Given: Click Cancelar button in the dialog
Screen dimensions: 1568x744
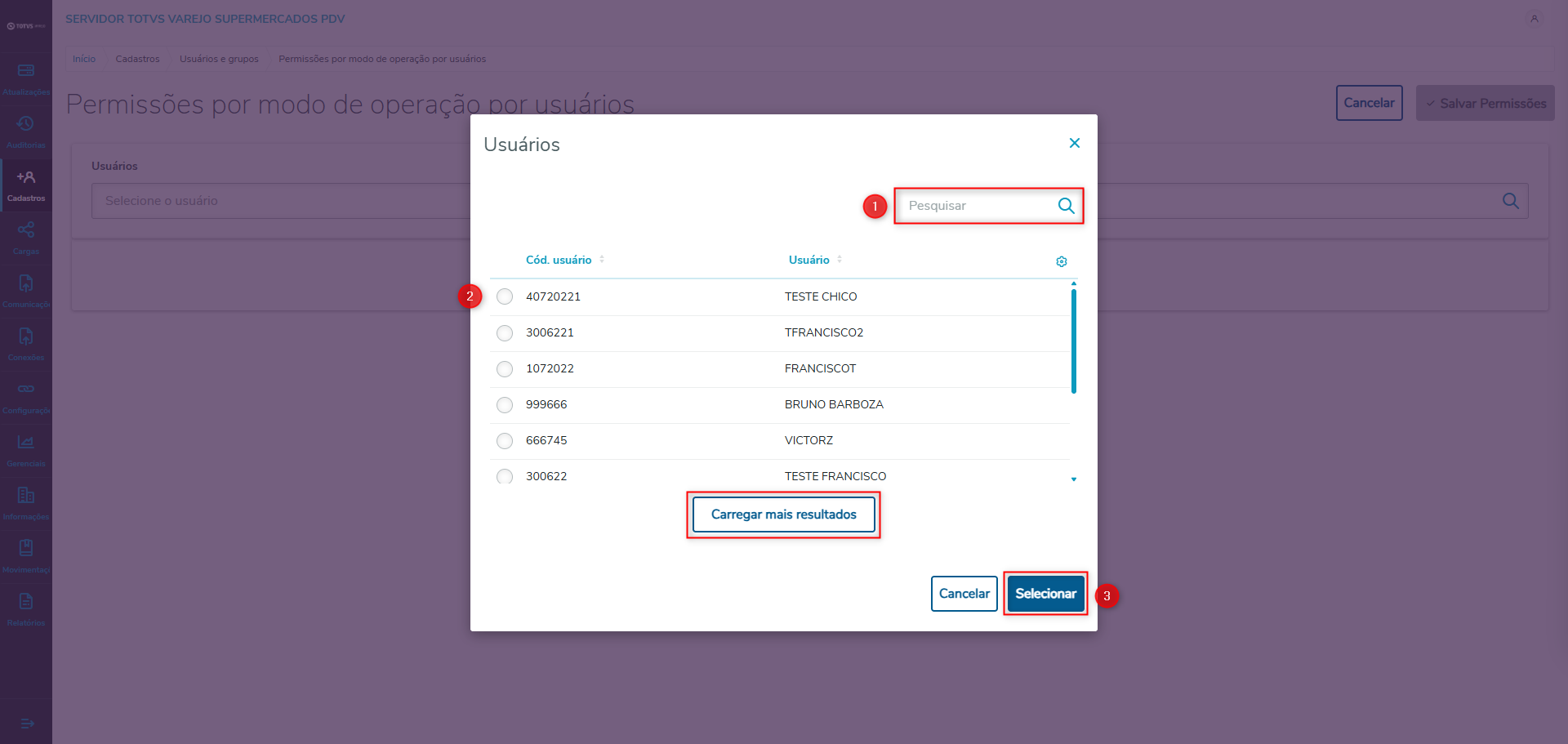Looking at the screenshot, I should [964, 594].
